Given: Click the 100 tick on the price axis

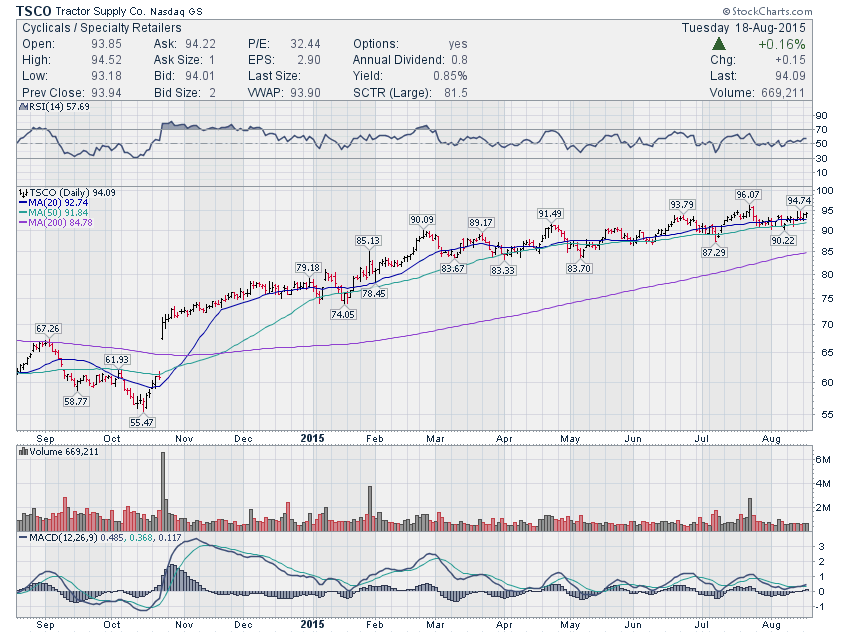Looking at the screenshot, I should pos(825,190).
